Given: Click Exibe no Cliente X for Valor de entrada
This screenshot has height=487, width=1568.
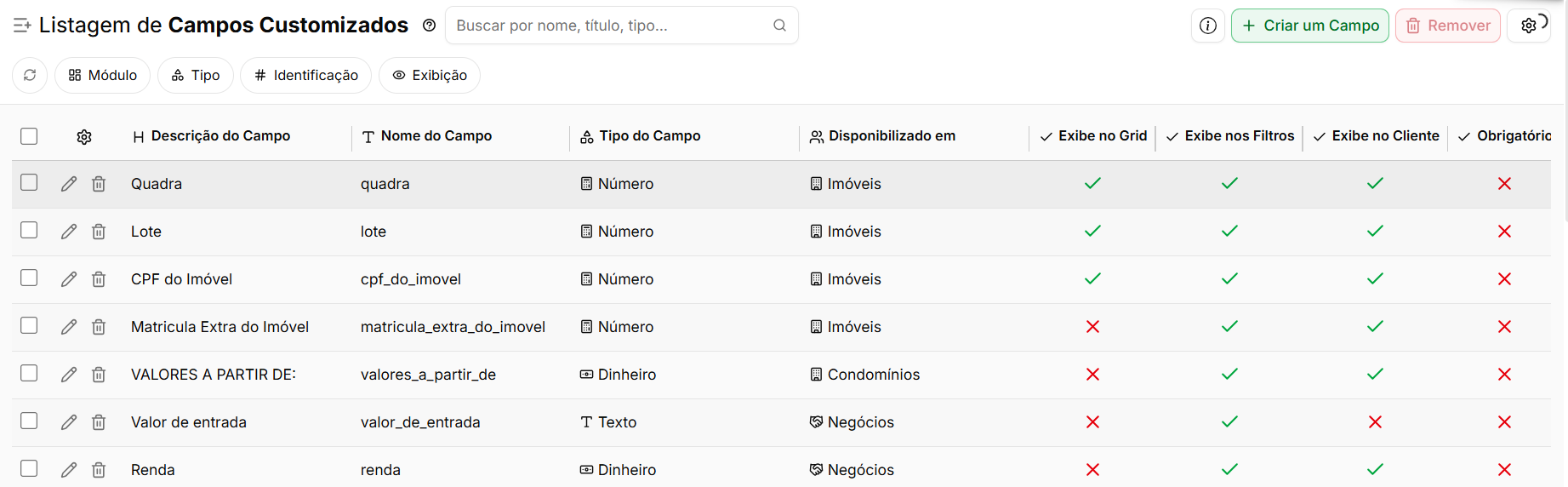Looking at the screenshot, I should [1375, 422].
